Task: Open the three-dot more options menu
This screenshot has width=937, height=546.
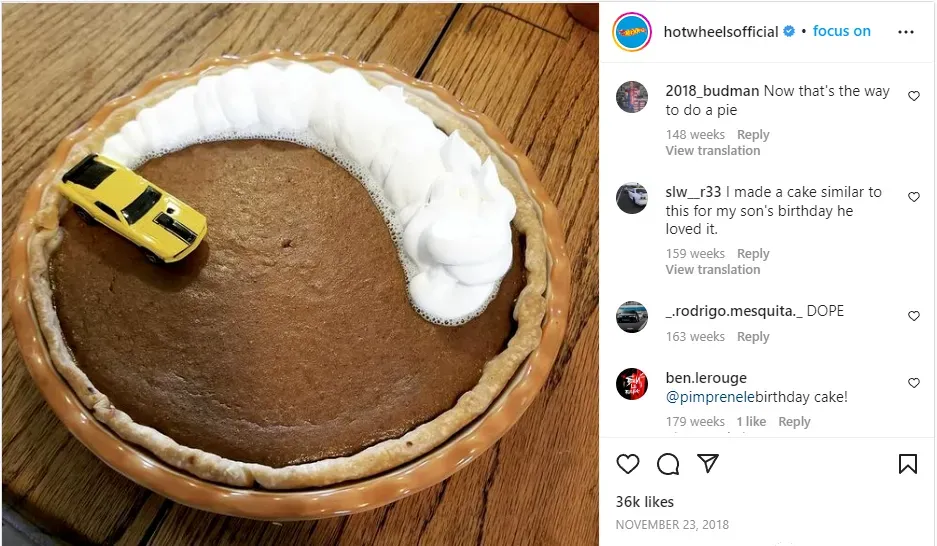Action: coord(906,32)
